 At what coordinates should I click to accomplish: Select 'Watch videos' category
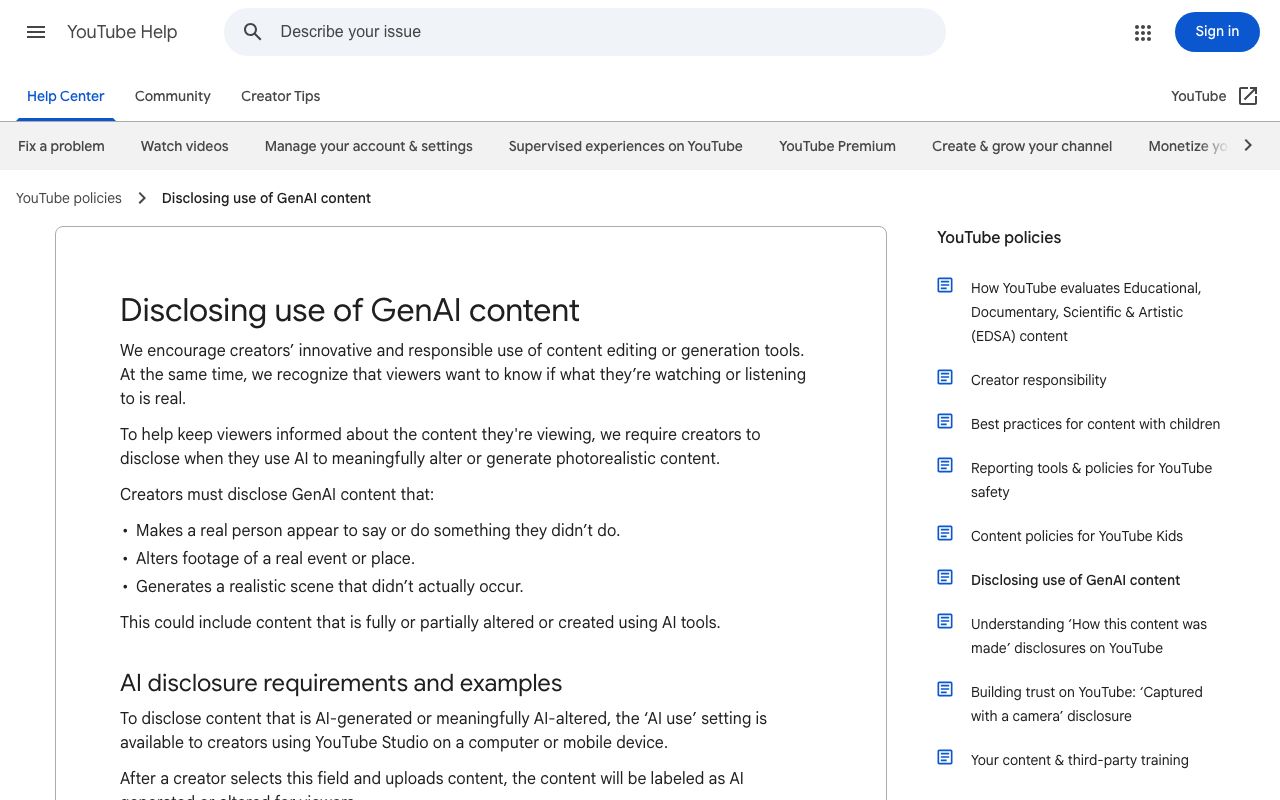click(185, 146)
